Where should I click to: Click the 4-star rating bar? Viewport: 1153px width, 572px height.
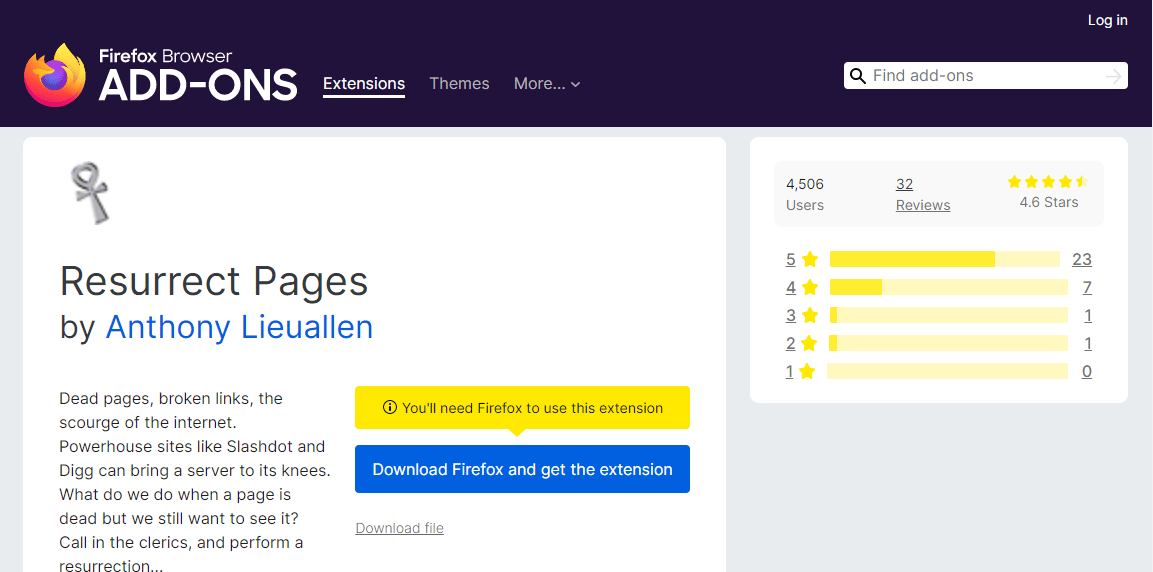coord(949,287)
